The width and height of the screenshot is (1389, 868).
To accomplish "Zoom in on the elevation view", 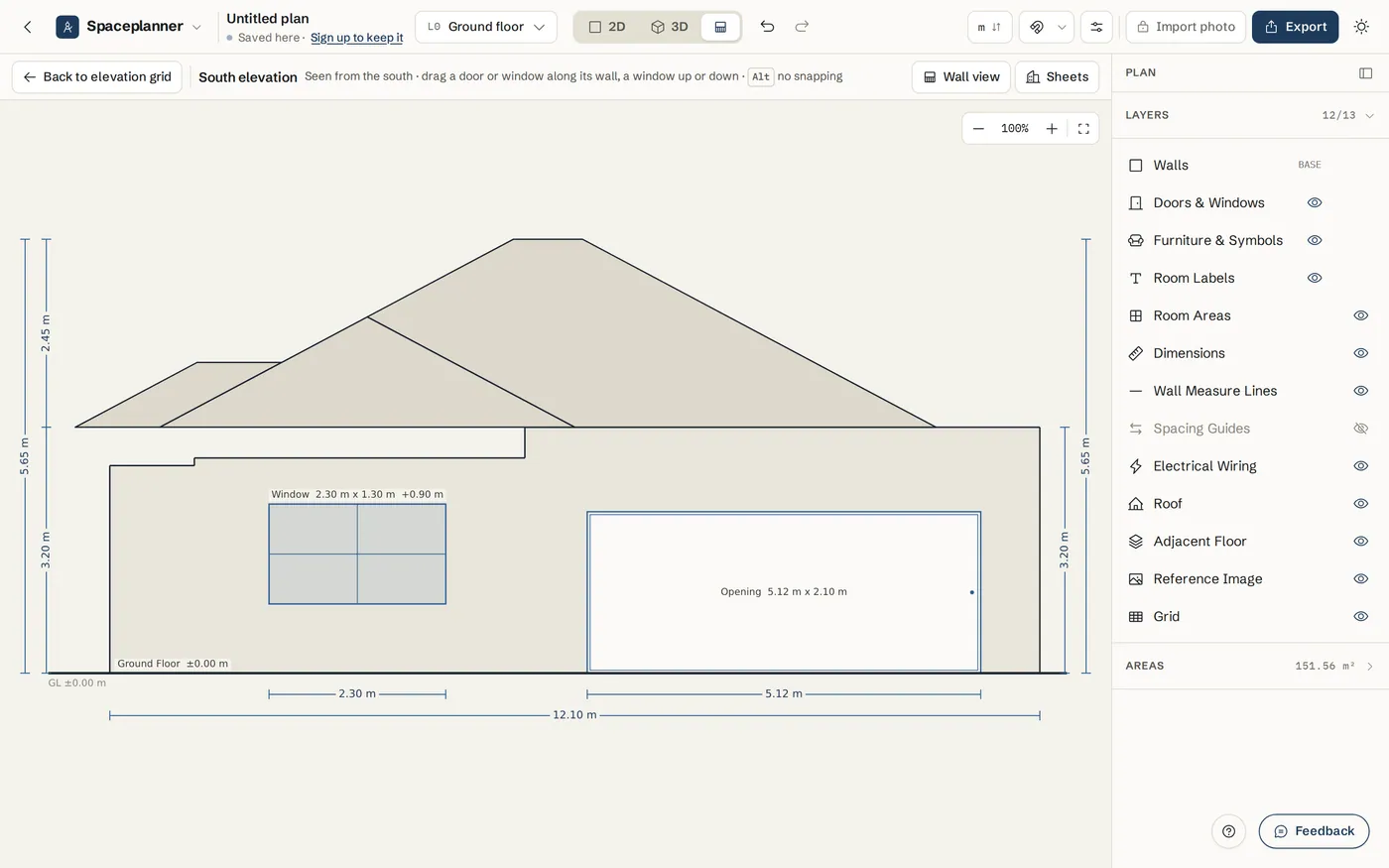I will (1052, 129).
